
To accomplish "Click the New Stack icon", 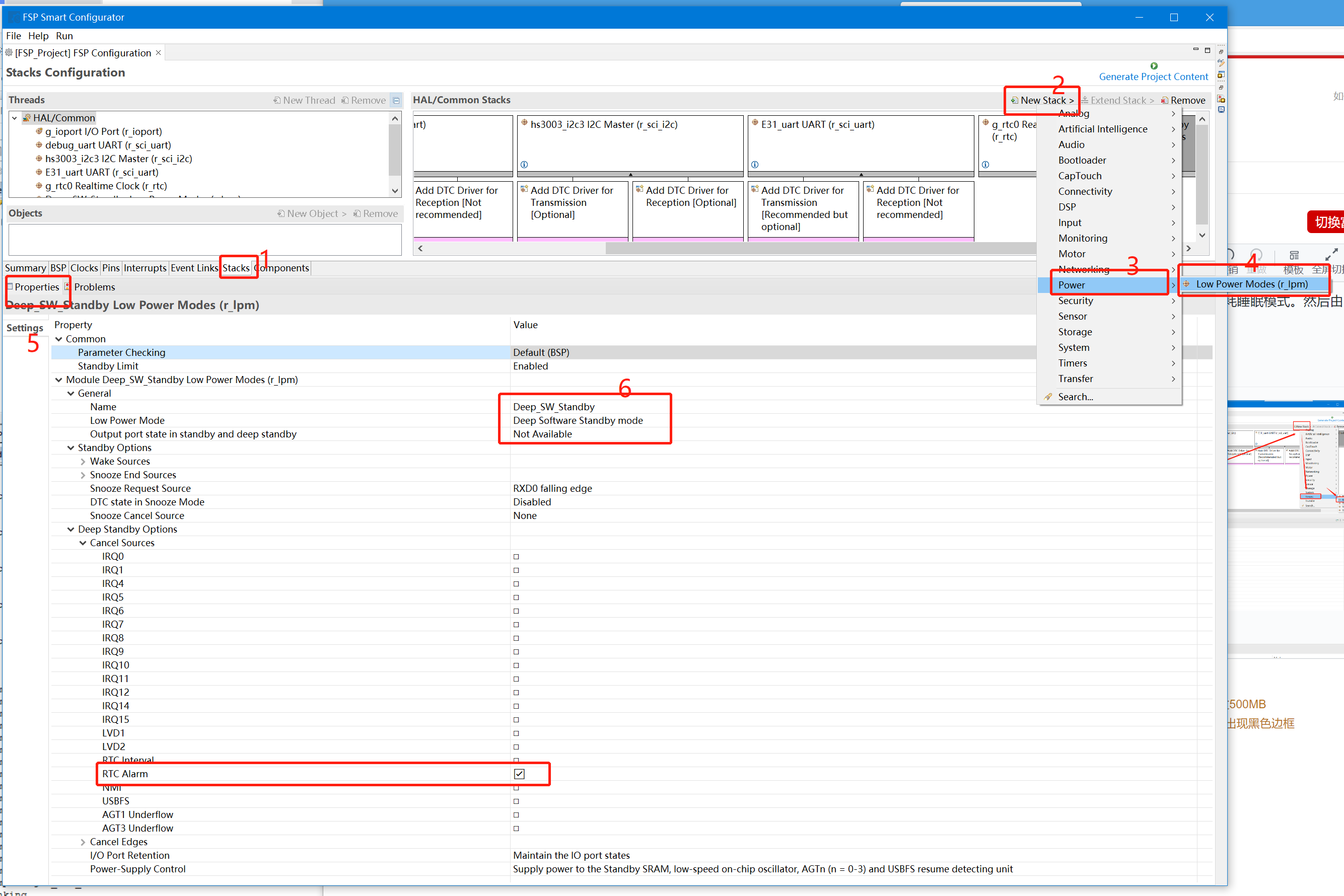I will [x=1014, y=100].
